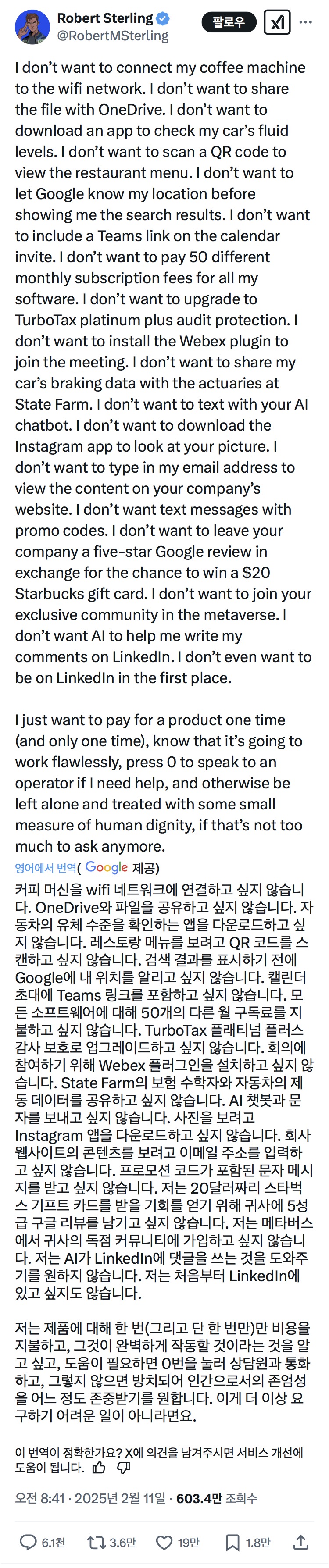This screenshot has width=329, height=1568.
Task: Click the Google logo in translation credit
Action: pos(107,867)
